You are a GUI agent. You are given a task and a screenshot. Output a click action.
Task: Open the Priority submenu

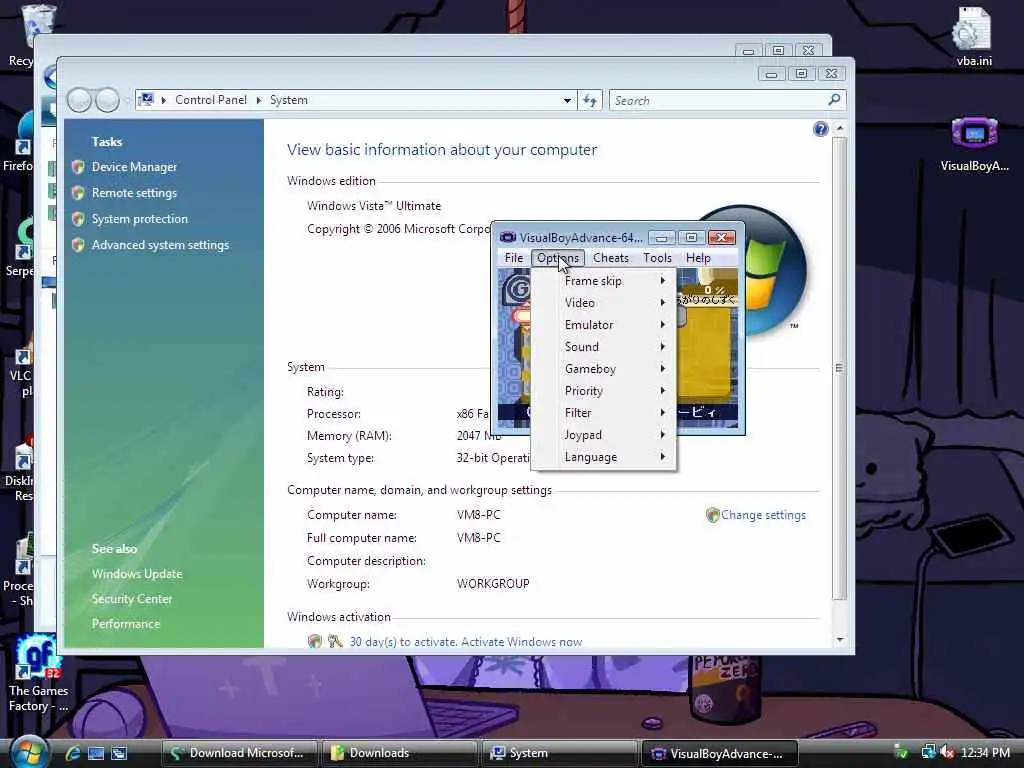coord(604,391)
